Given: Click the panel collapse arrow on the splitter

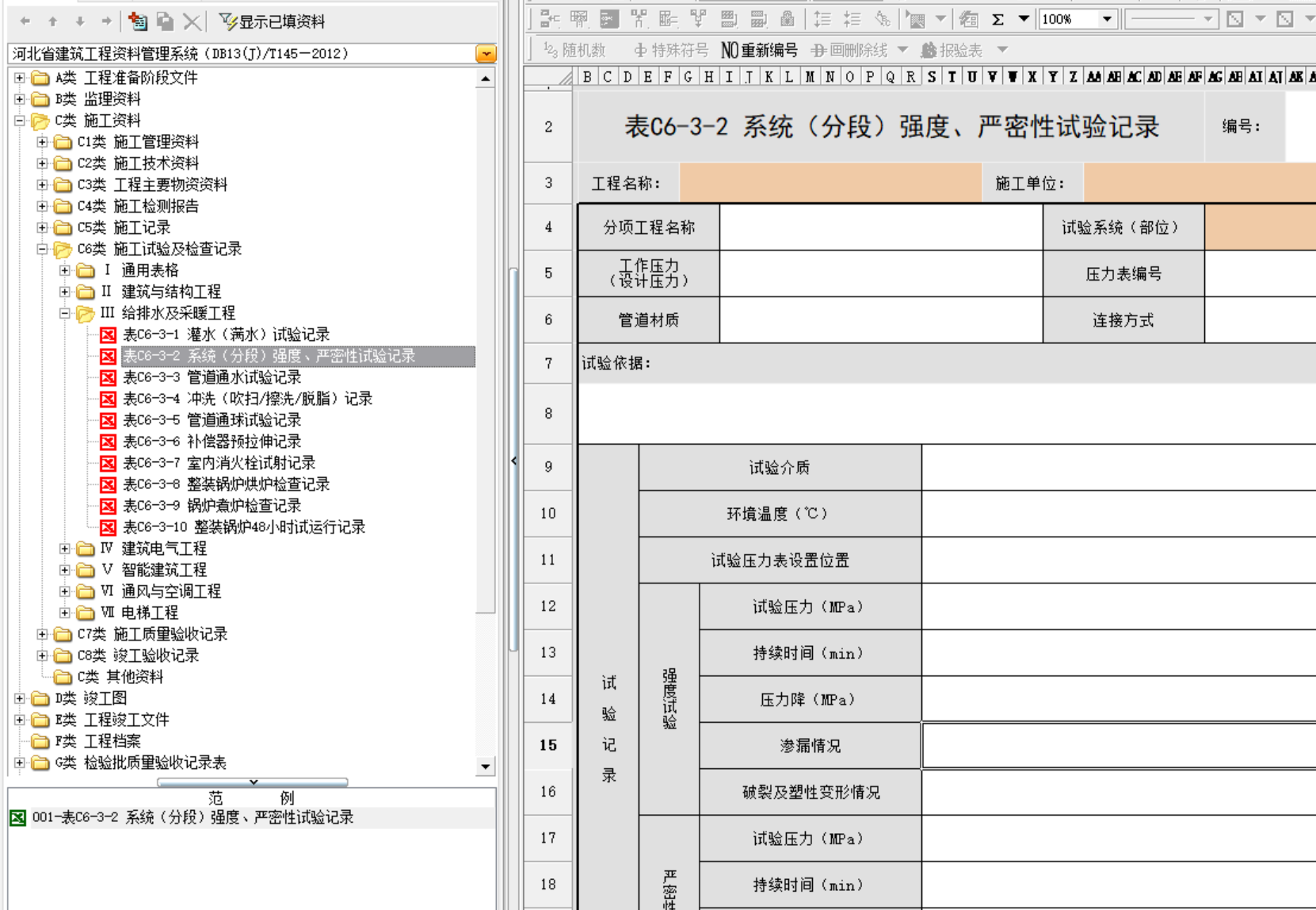Looking at the screenshot, I should [x=513, y=461].
